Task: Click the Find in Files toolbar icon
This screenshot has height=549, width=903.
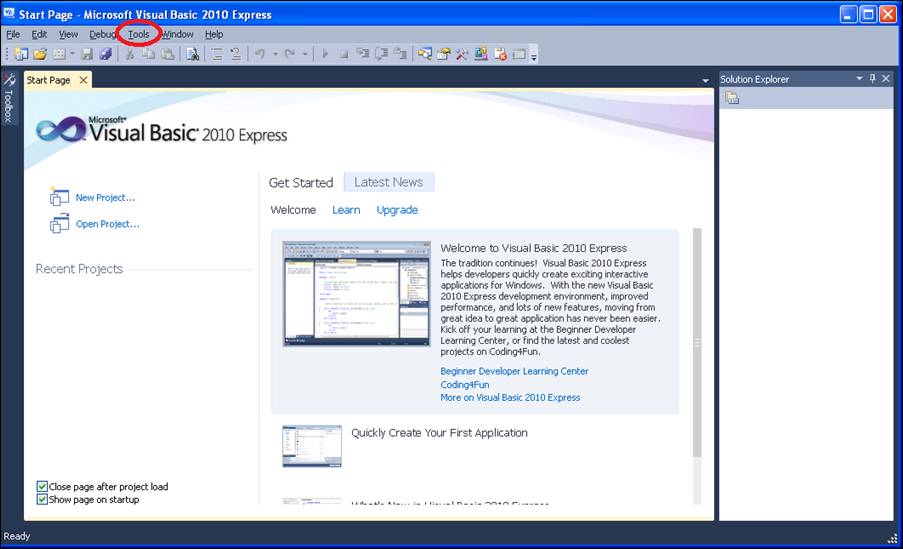Action: (193, 54)
